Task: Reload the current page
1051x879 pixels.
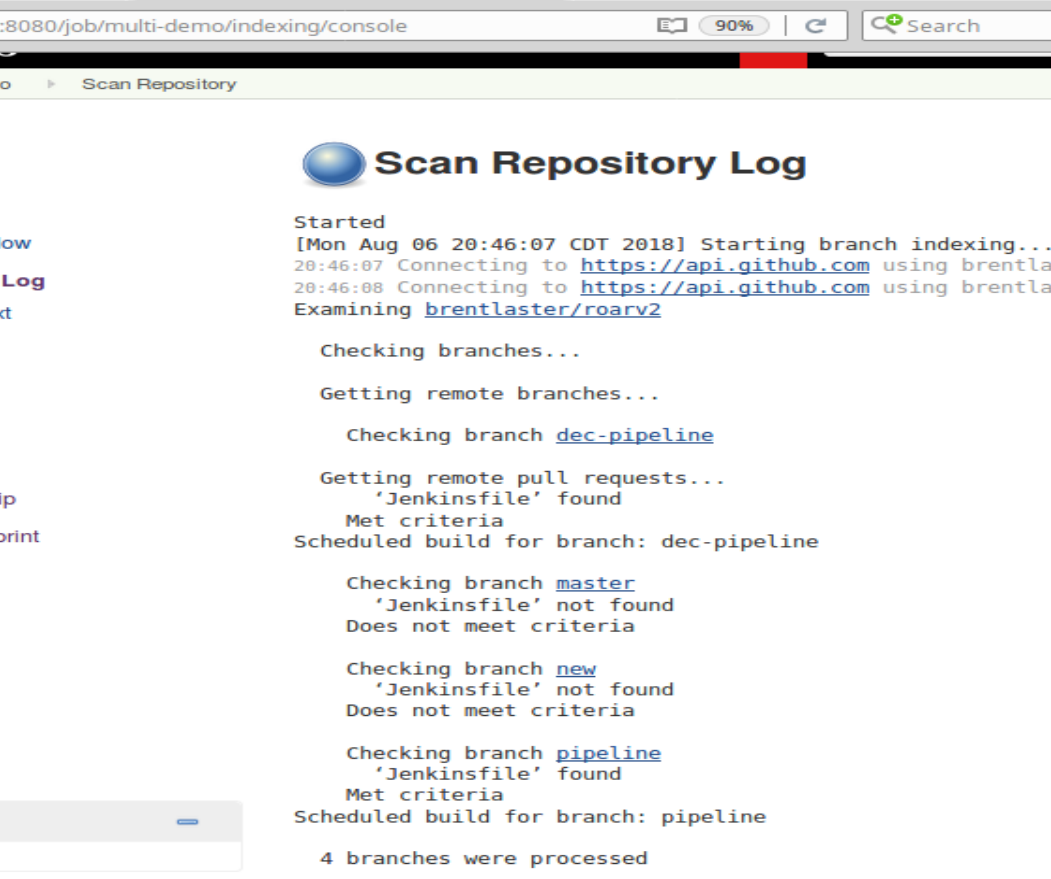Action: click(817, 25)
